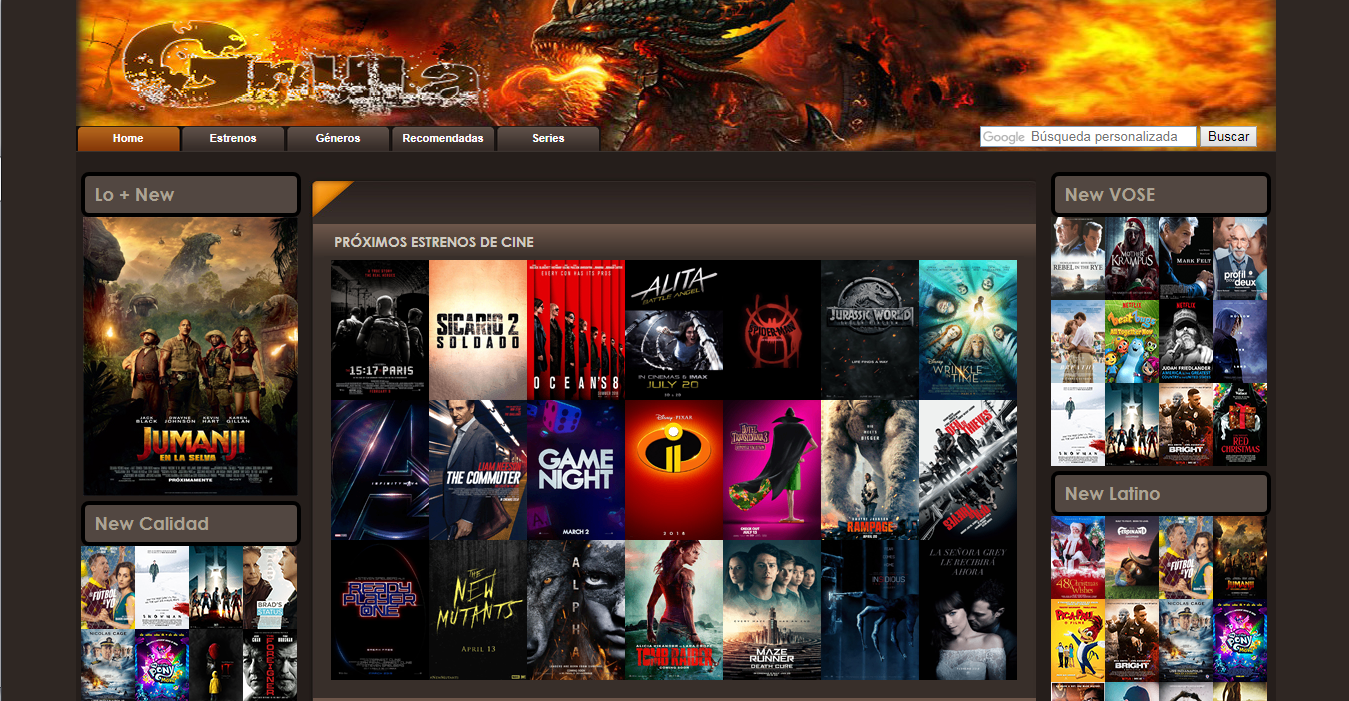Viewport: 1349px width, 701px height.
Task: Open The Commuter poster
Action: tap(478, 470)
